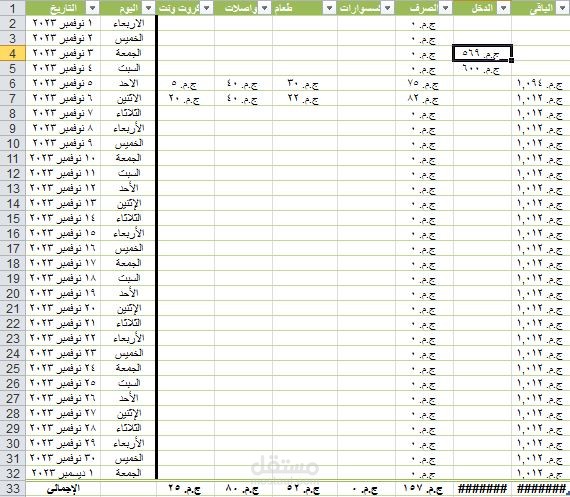This screenshot has width=570, height=497.
Task: Select the الدخل header cell
Action: tap(482, 8)
